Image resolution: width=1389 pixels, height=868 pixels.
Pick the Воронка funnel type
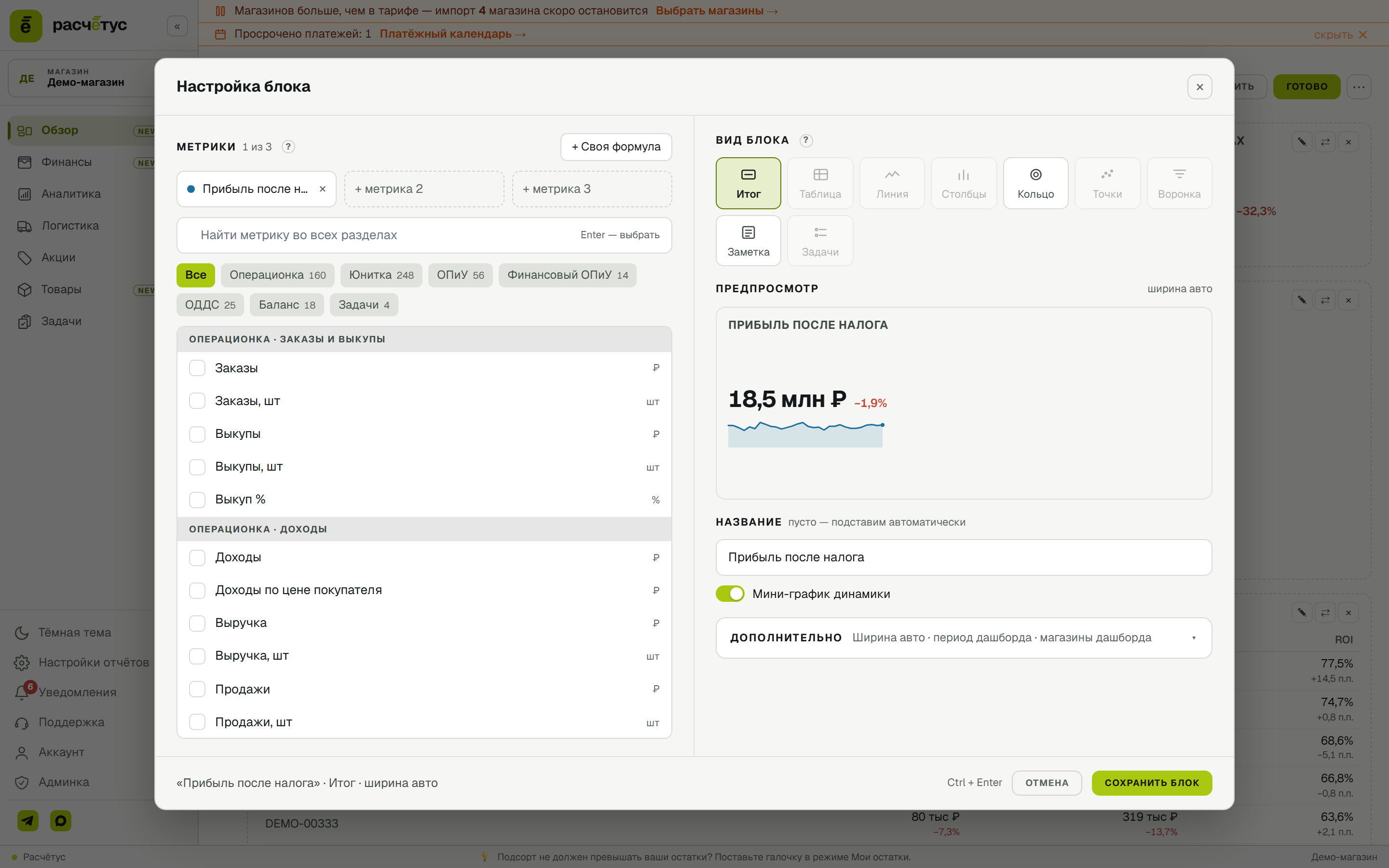1179,183
